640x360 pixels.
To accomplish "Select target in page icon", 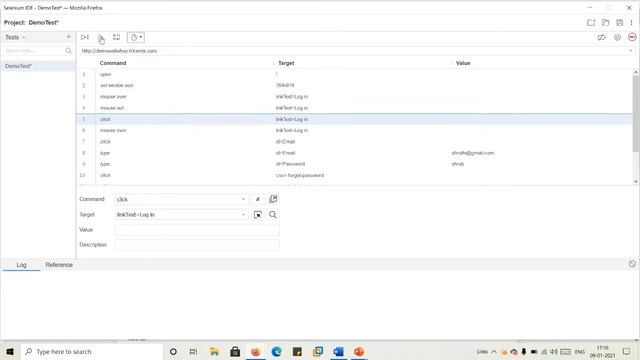I will (258, 215).
